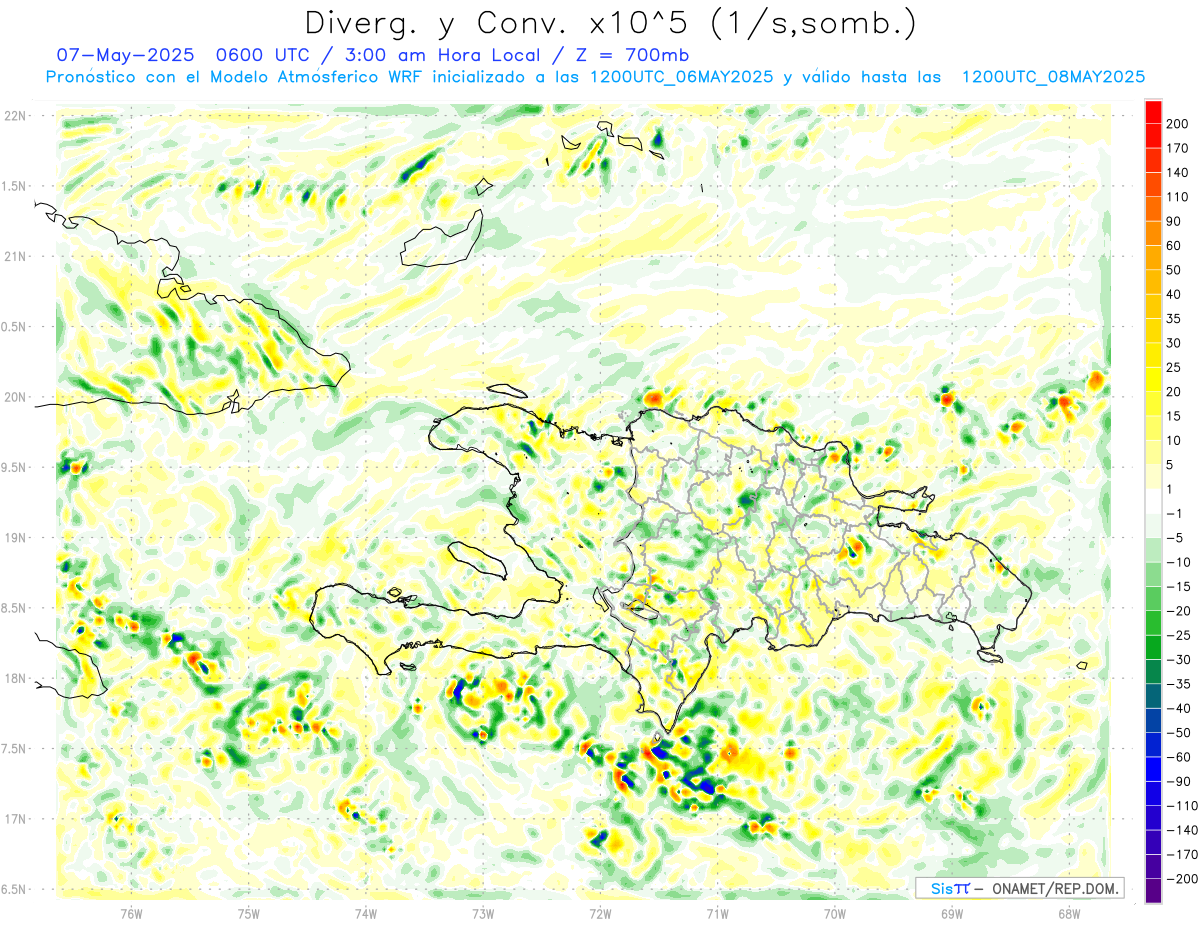The image size is (1200, 927).
Task: Click the green swatch between -20 and -25
Action: [x=1153, y=623]
